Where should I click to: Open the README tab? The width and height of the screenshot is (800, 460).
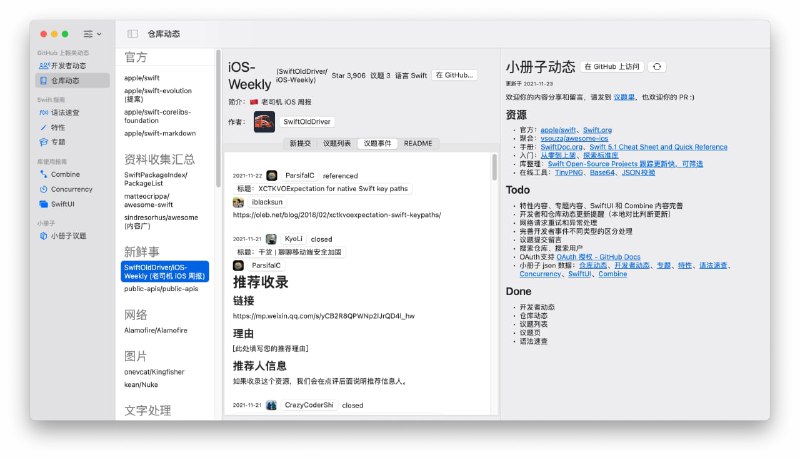418,144
